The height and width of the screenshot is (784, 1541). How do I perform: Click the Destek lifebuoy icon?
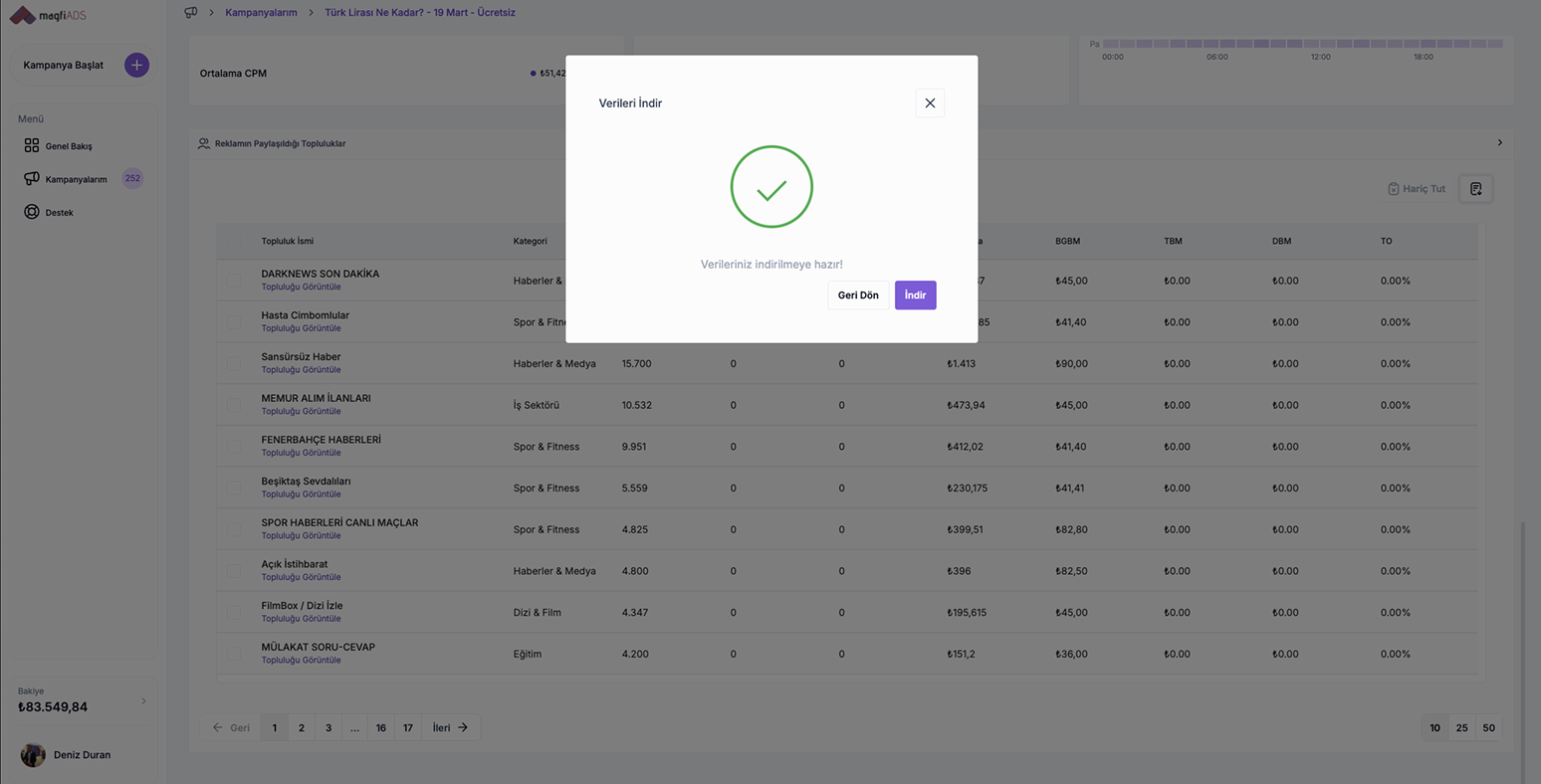32,212
